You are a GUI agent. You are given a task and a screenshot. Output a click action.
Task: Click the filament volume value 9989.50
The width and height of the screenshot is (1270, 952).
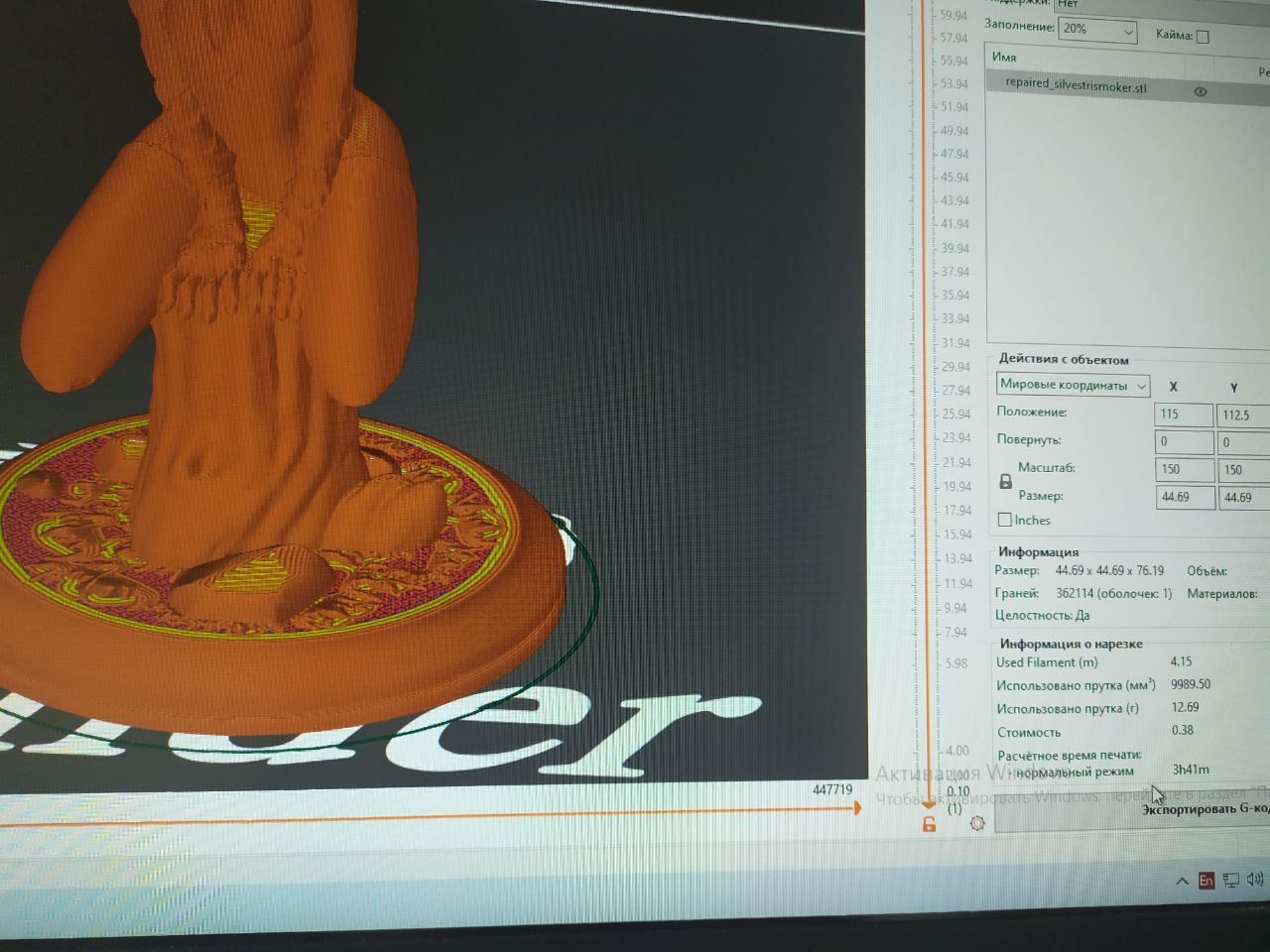pos(1191,684)
